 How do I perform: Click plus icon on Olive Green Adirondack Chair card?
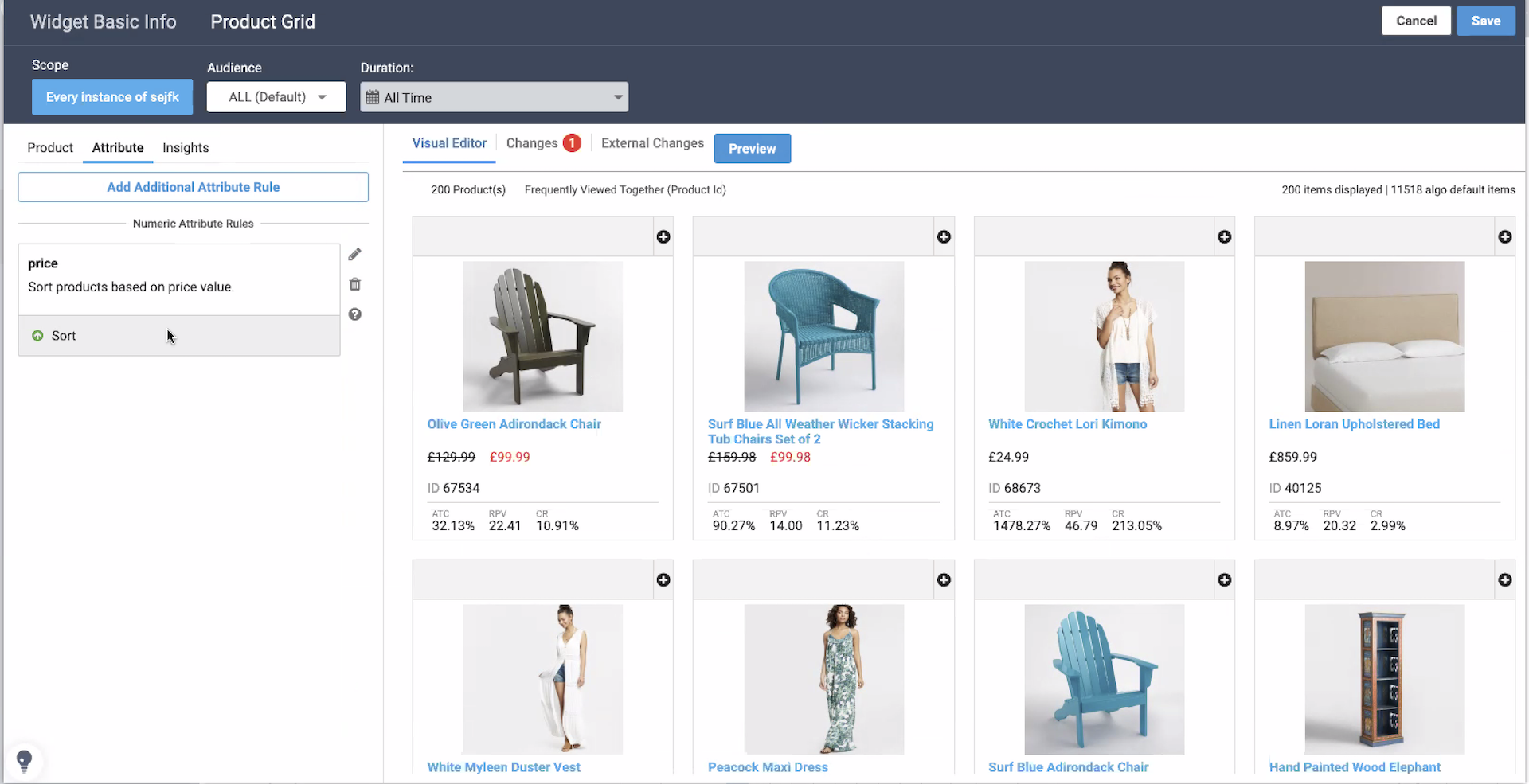663,237
